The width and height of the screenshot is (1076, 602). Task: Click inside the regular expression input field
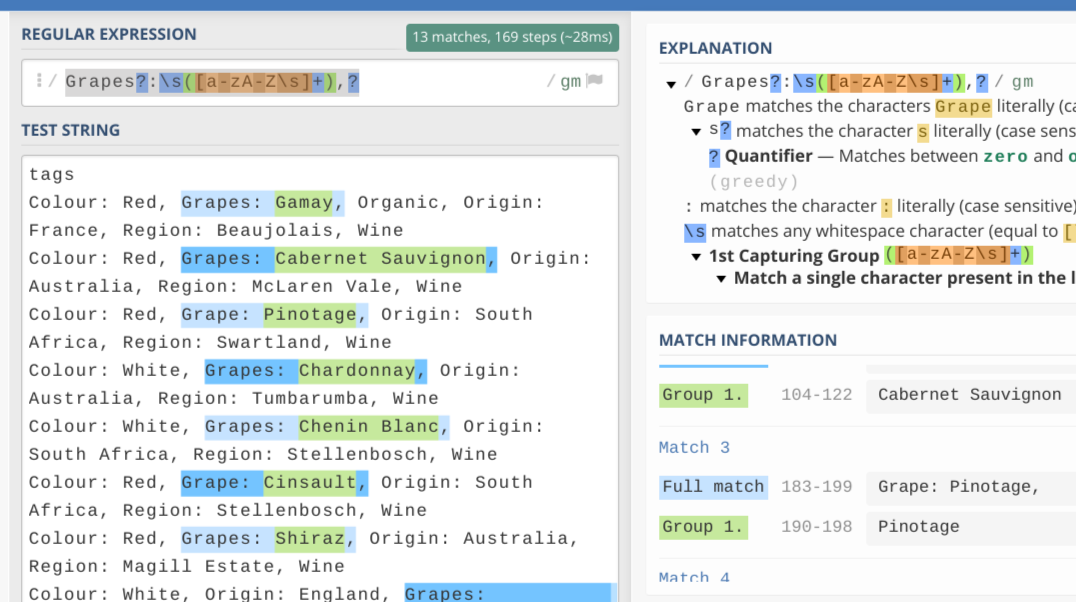320,82
